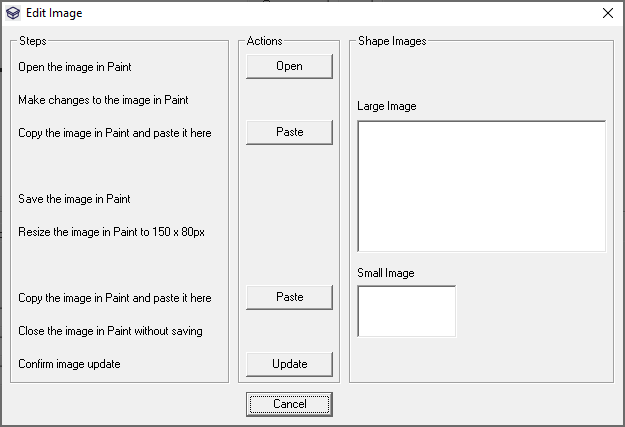Select the Small Image preview box
Screen dimensions: 625x427
tap(406, 311)
